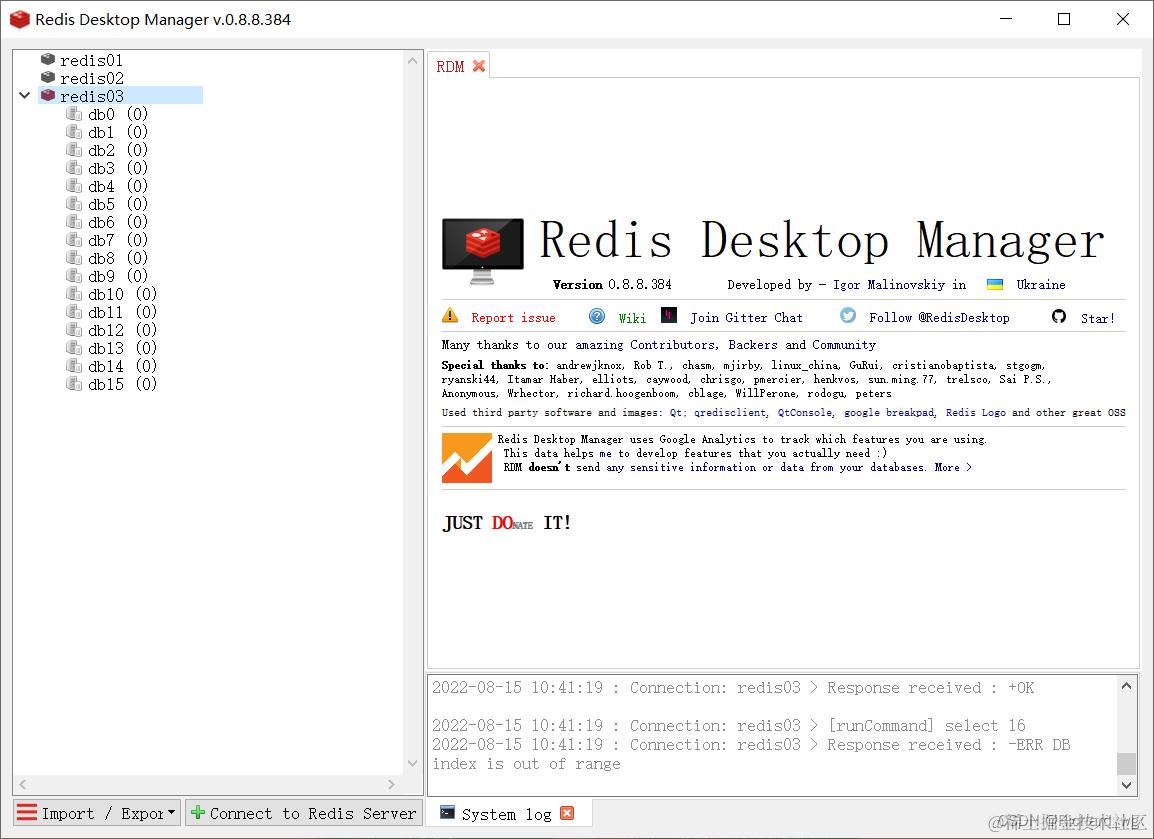1154x839 pixels.
Task: Click the blue Wiki help icon
Action: [597, 316]
